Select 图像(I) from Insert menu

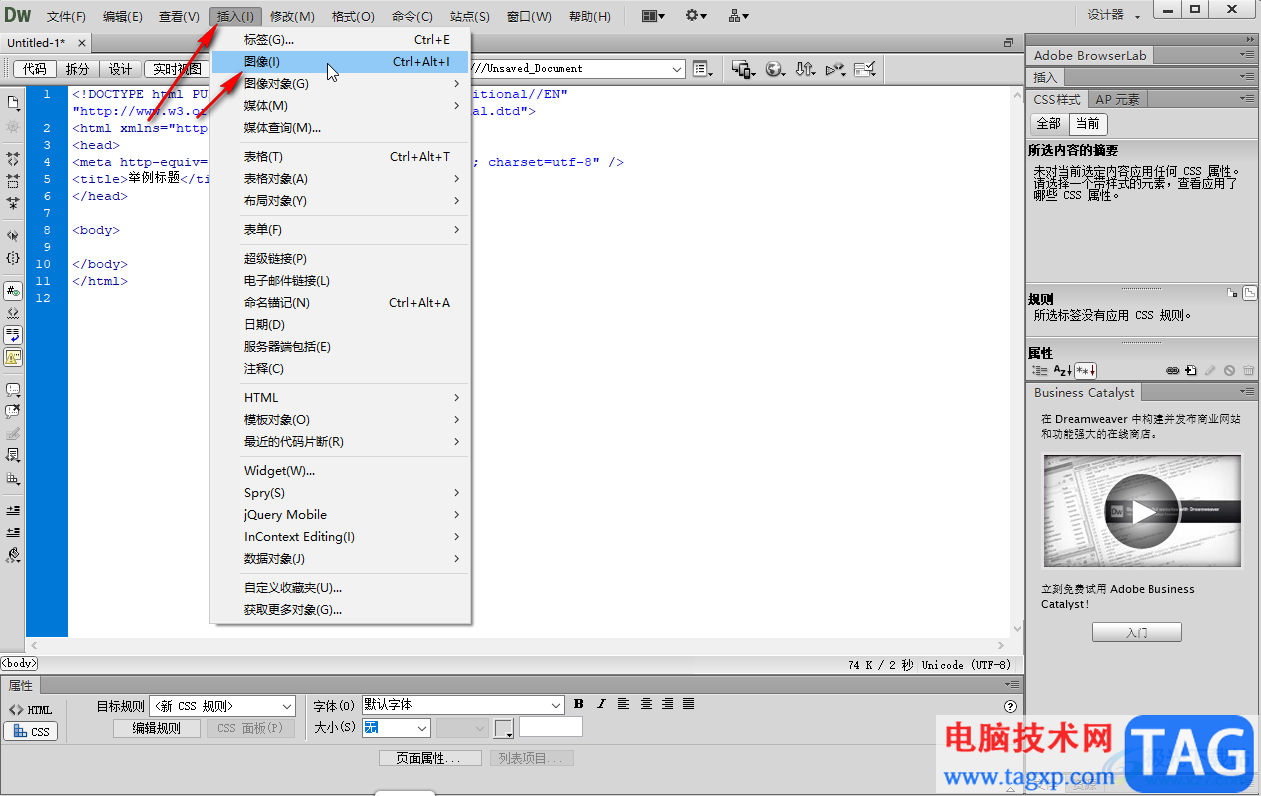tap(340, 62)
